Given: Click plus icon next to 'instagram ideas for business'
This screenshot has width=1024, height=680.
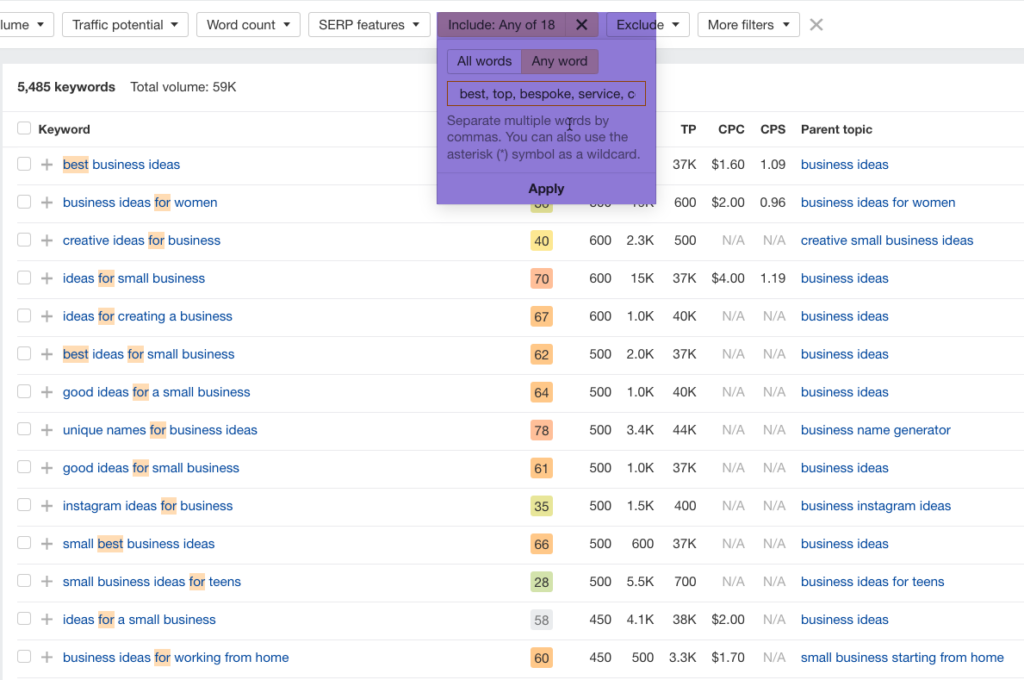Looking at the screenshot, I should 46,507.
